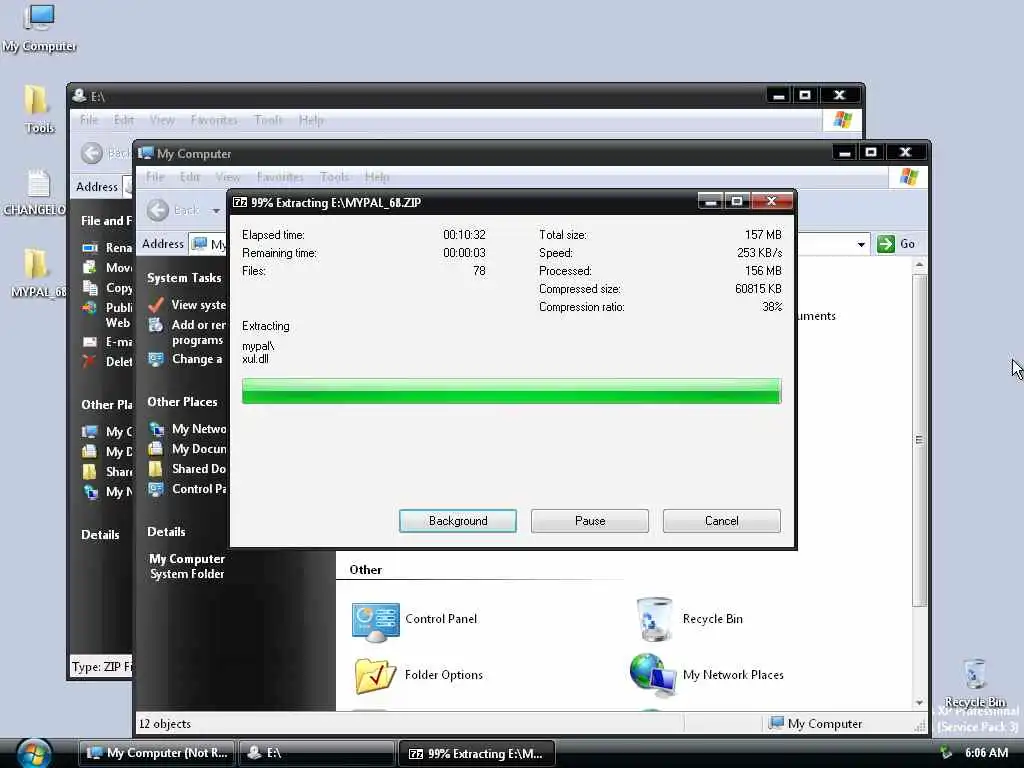Switch to My Computer taskbar button
The width and height of the screenshot is (1024, 768).
coord(157,753)
